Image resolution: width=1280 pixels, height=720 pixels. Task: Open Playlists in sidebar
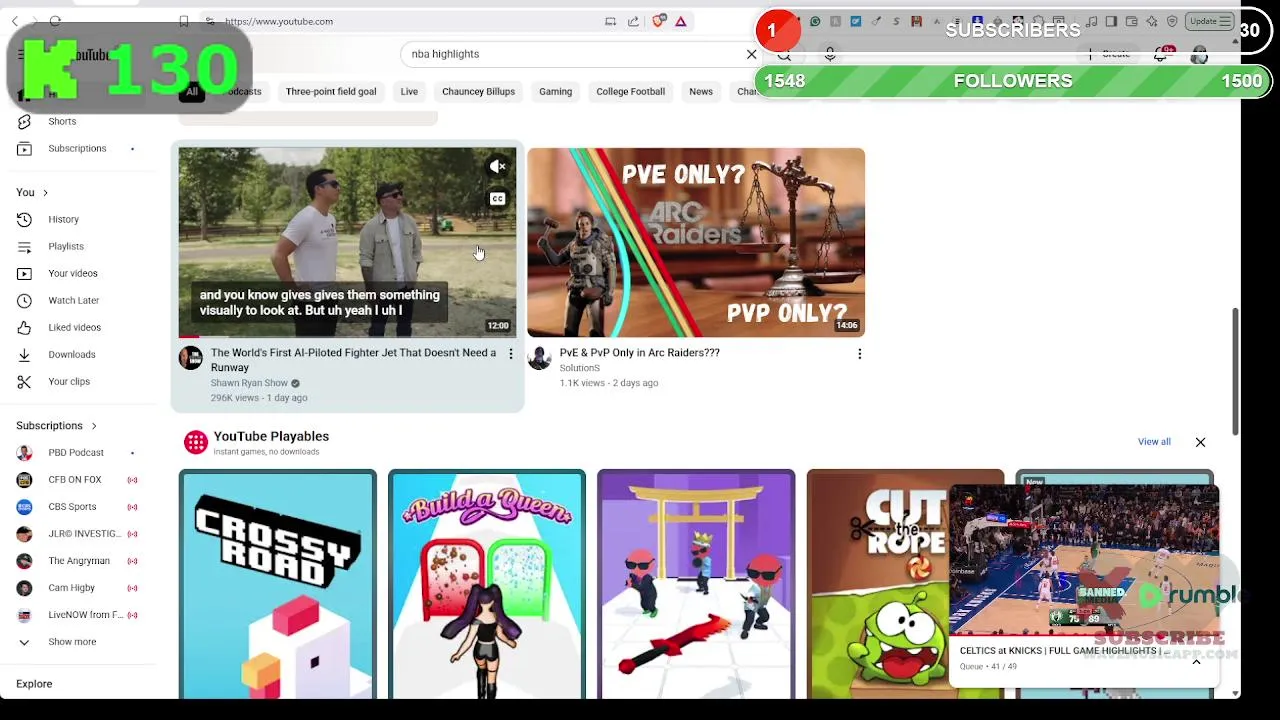[65, 246]
